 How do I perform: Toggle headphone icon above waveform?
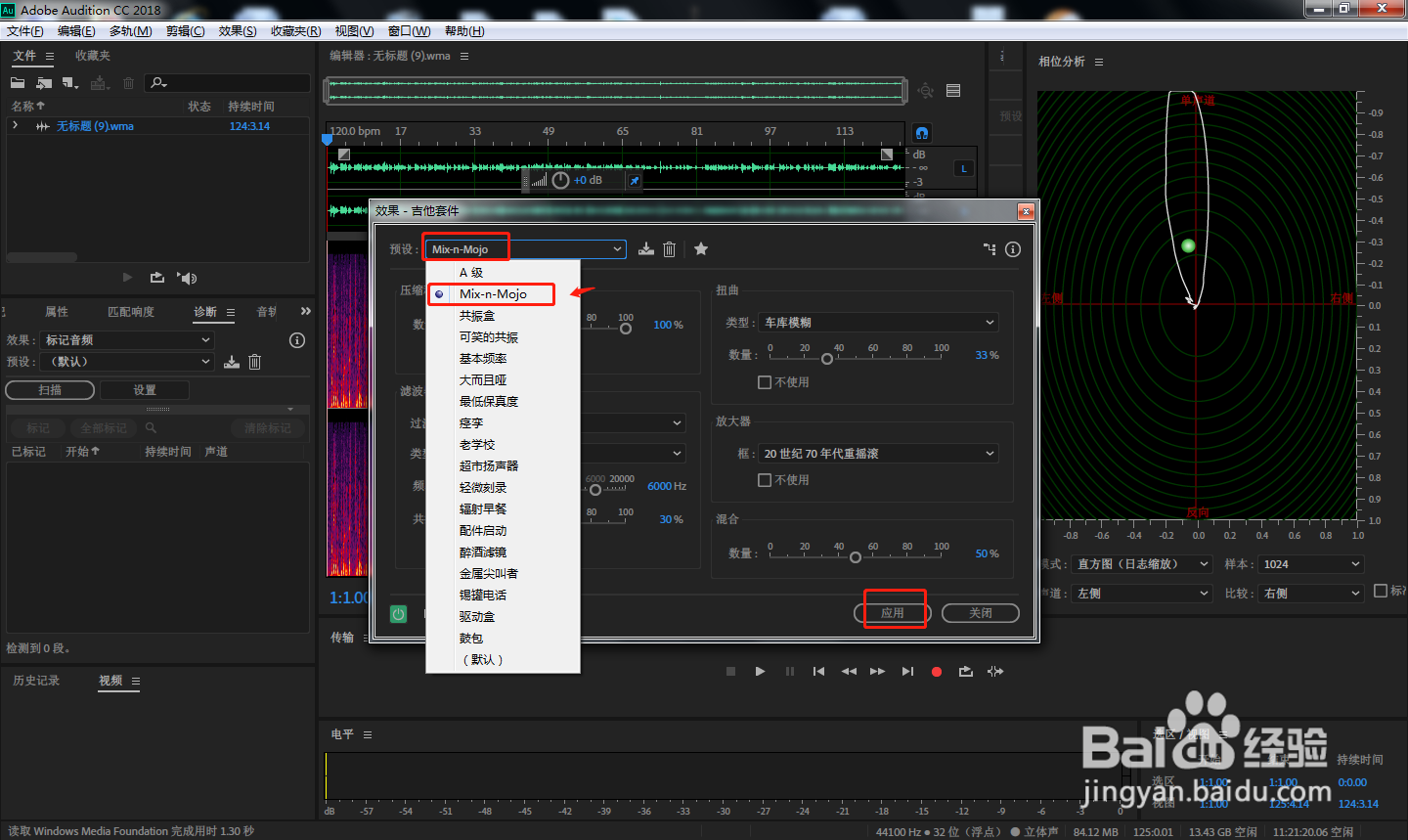pyautogui.click(x=922, y=133)
